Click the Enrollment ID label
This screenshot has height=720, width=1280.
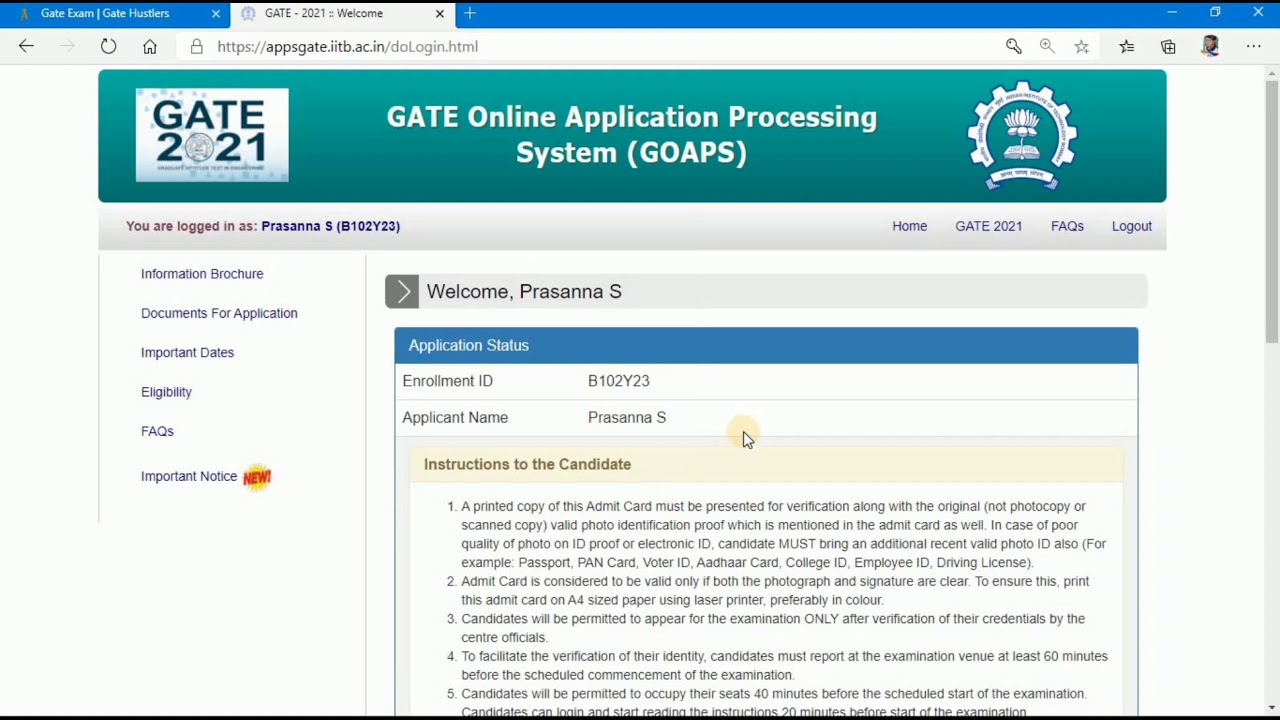[x=447, y=381]
